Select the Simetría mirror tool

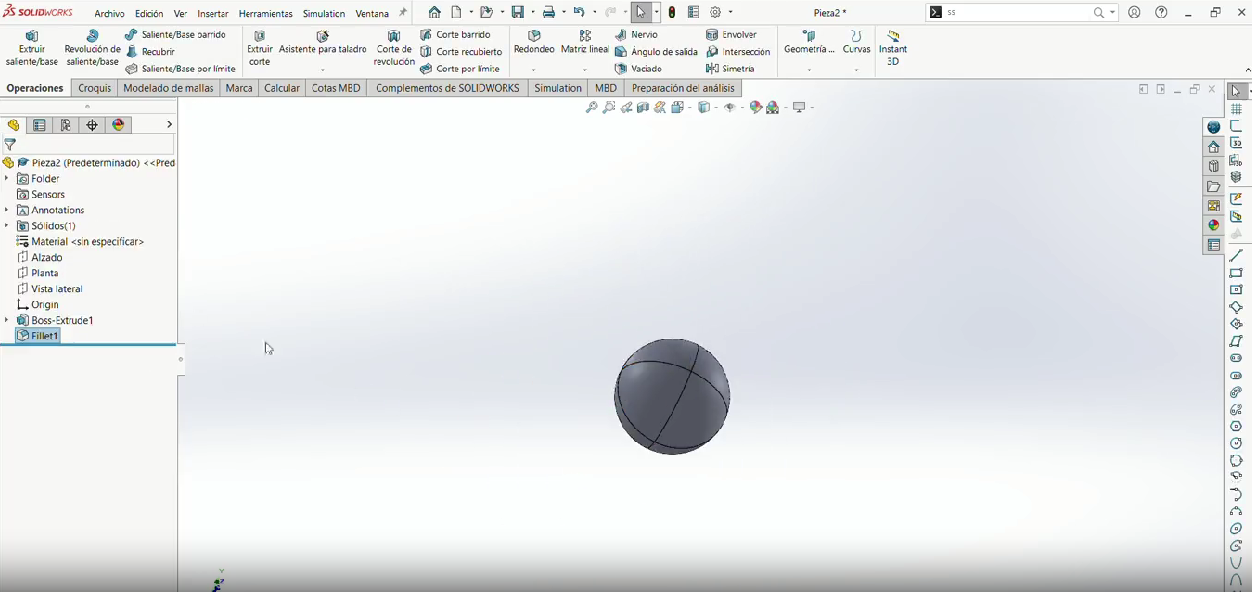[731, 69]
